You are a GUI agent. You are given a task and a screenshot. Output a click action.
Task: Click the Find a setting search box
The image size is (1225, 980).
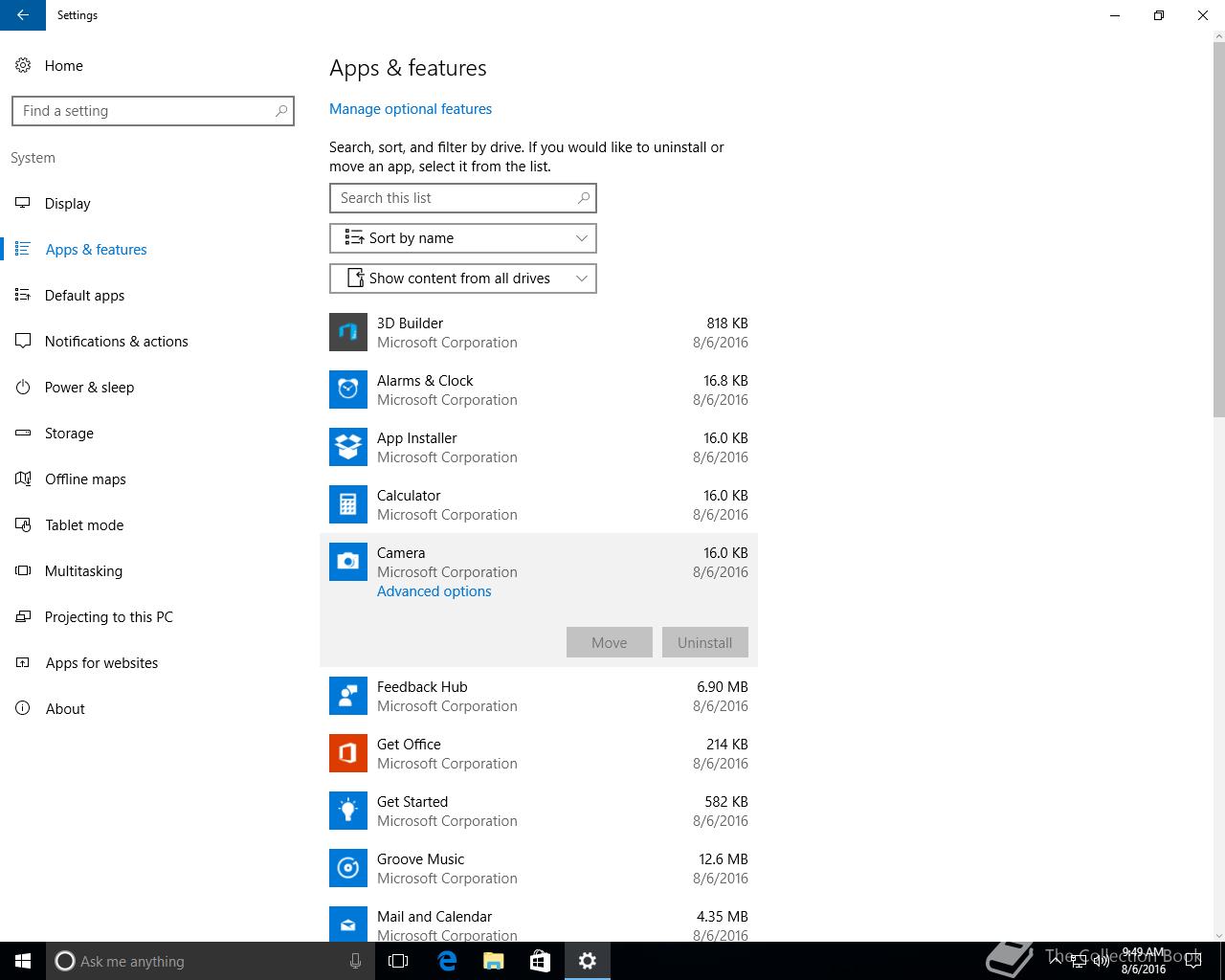tap(153, 111)
